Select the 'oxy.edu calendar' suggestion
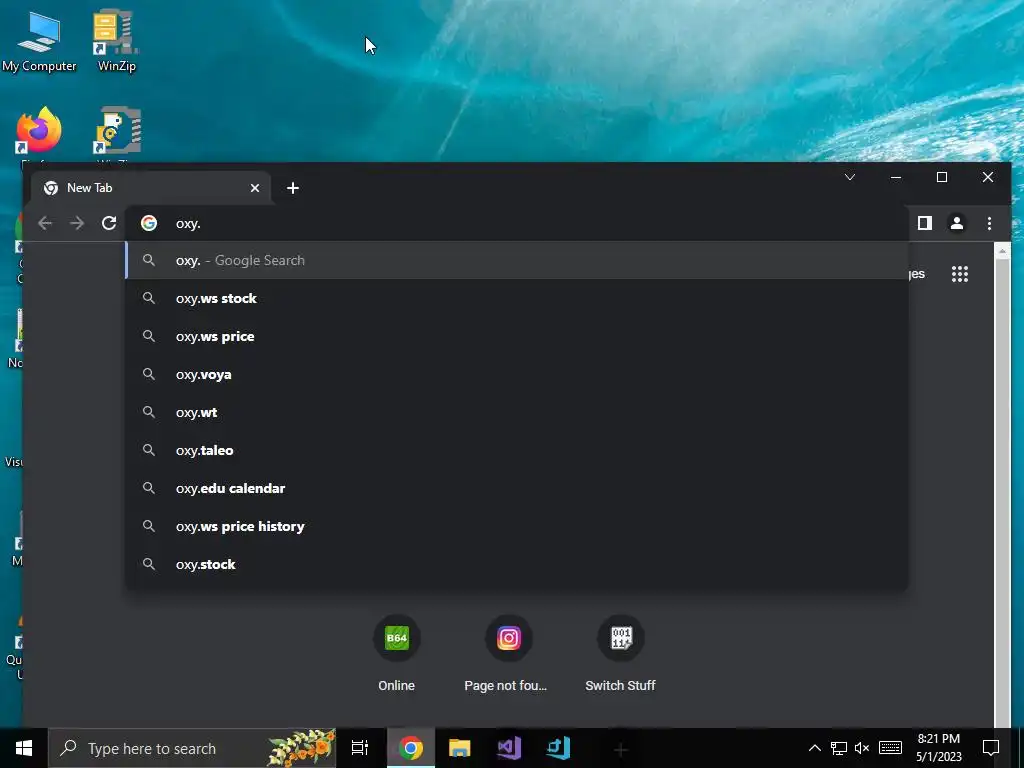The image size is (1024, 768). (x=516, y=488)
